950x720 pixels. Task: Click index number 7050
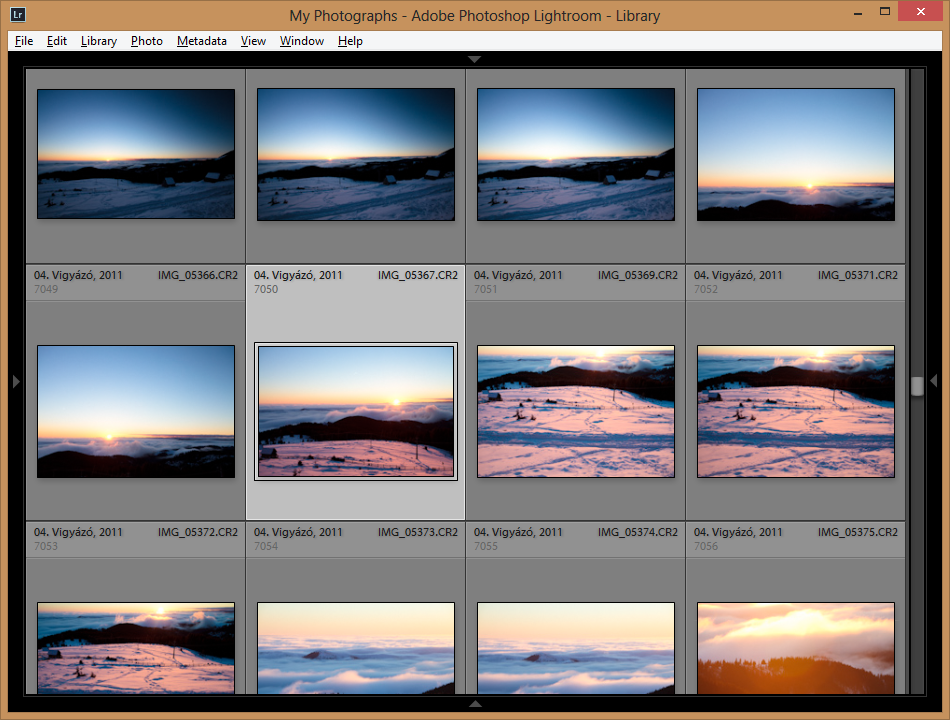pos(266,289)
